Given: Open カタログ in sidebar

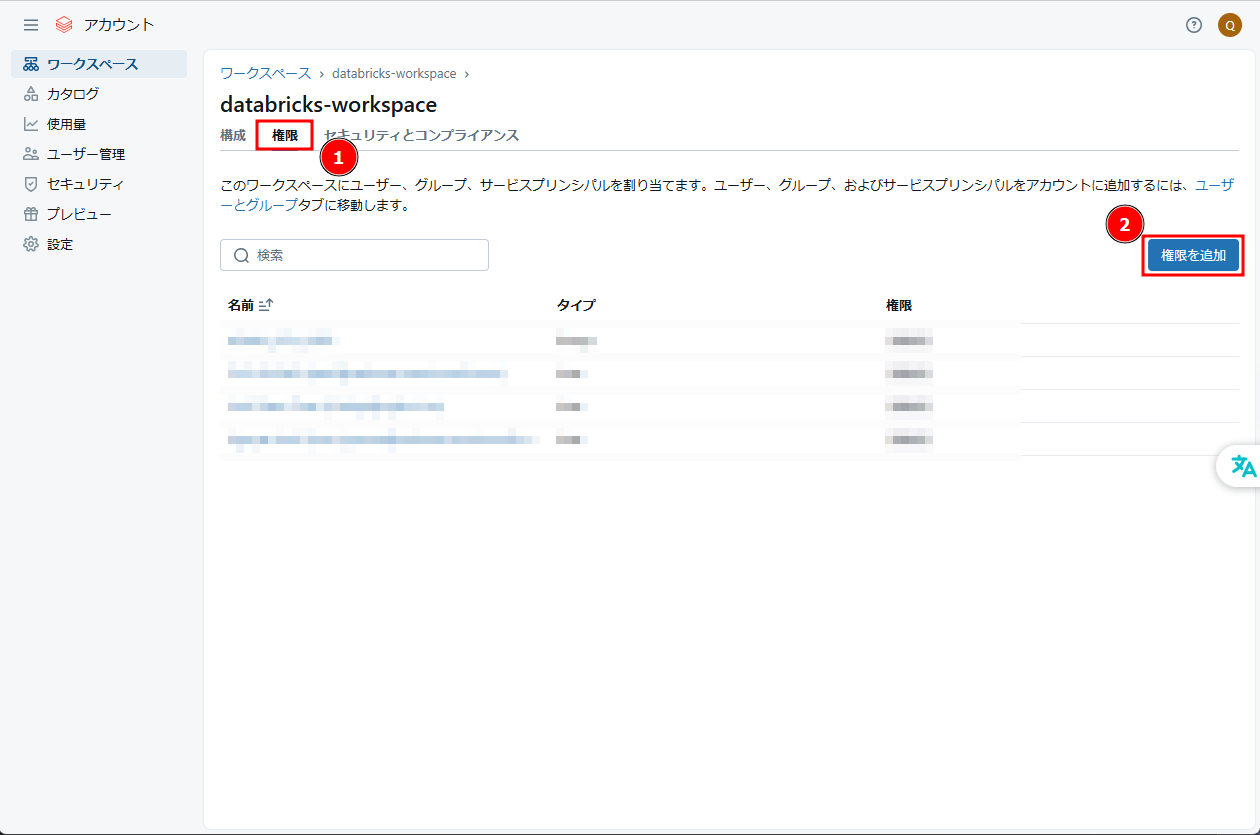Looking at the screenshot, I should (99, 94).
